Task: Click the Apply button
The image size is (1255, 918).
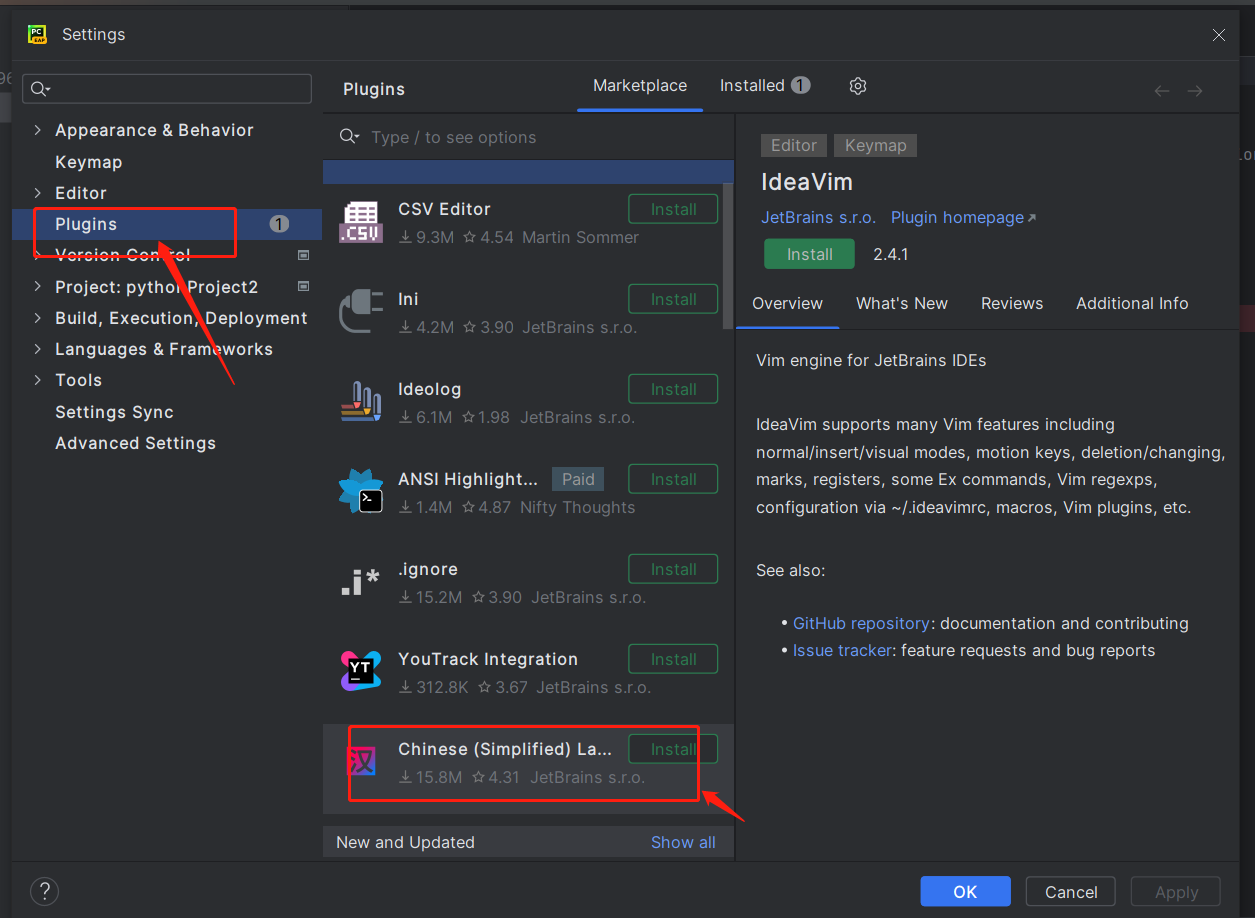Action: pos(1176,892)
